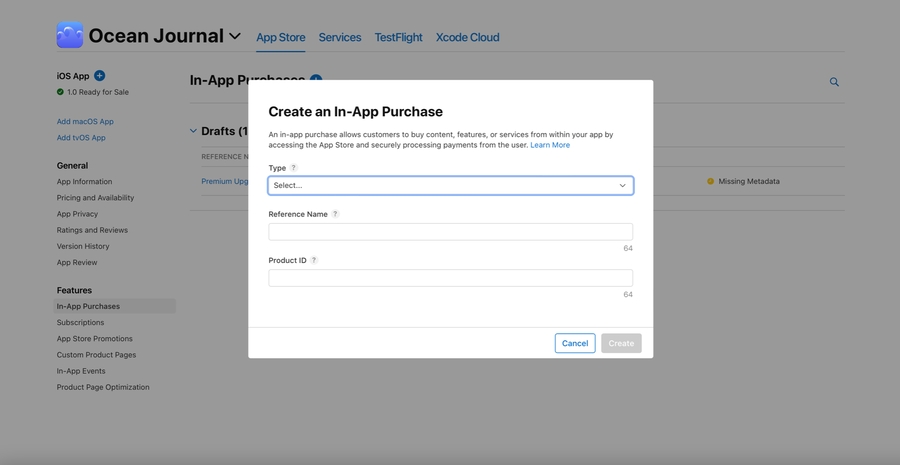Open the Xcode Cloud tab

click(x=467, y=37)
